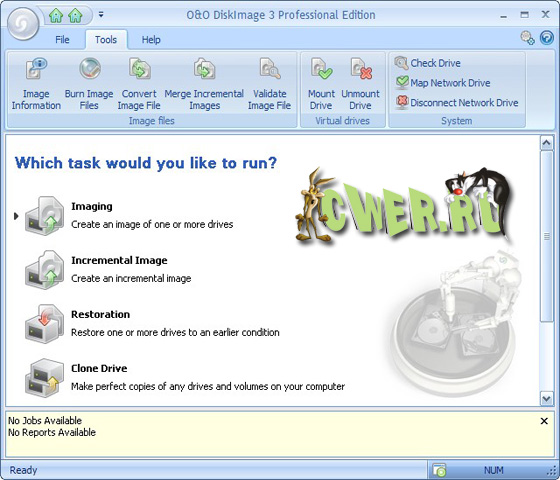
Task: Click the Clone Drive task icon
Action: (x=45, y=378)
